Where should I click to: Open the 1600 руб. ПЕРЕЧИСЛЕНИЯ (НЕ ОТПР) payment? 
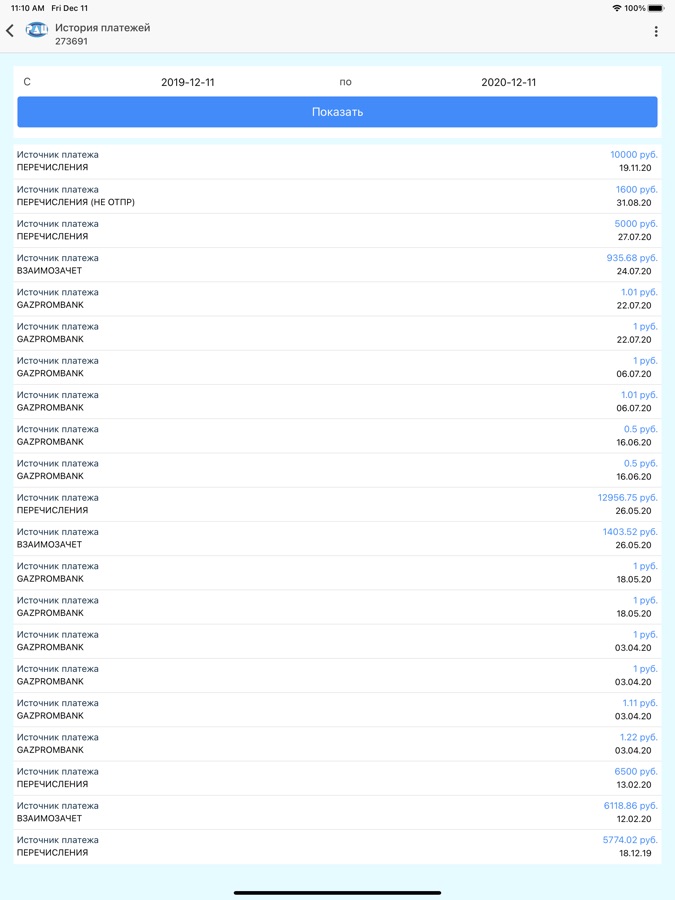(337, 196)
